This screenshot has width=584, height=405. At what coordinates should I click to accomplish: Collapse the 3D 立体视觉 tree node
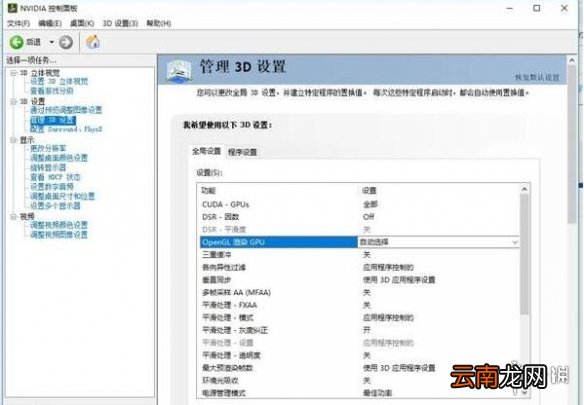pyautogui.click(x=13, y=73)
